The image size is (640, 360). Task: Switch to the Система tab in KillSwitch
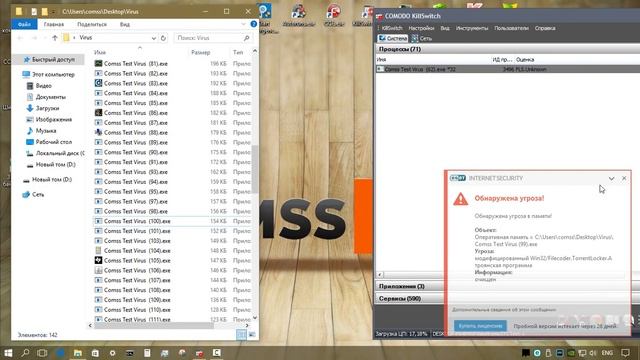(393, 38)
